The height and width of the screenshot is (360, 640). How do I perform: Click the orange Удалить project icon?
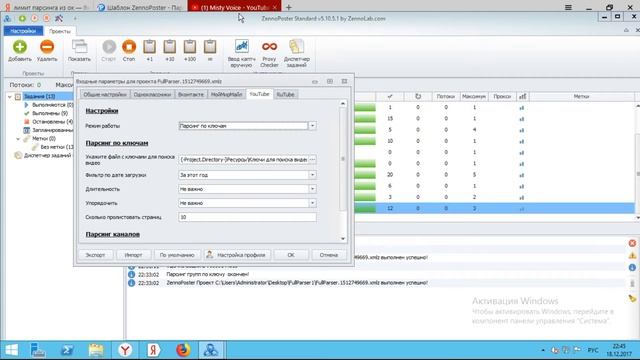tap(47, 47)
